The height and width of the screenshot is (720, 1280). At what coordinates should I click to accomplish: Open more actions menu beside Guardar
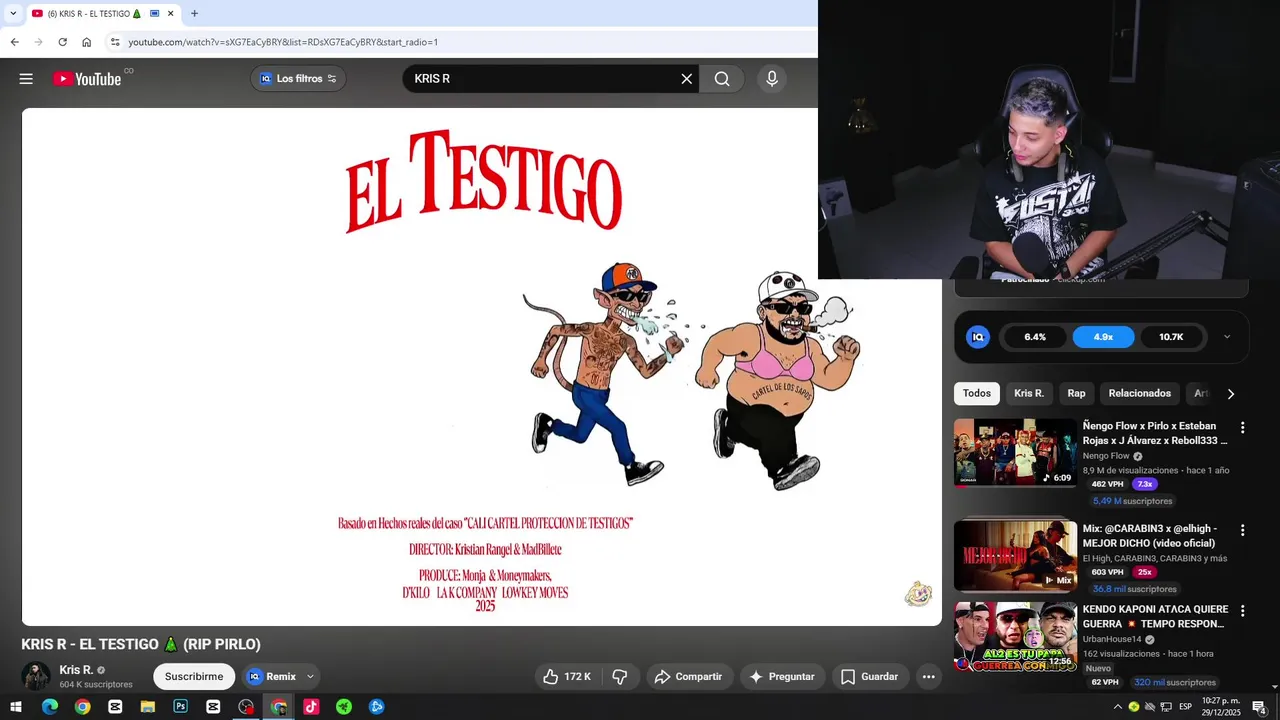pos(928,677)
